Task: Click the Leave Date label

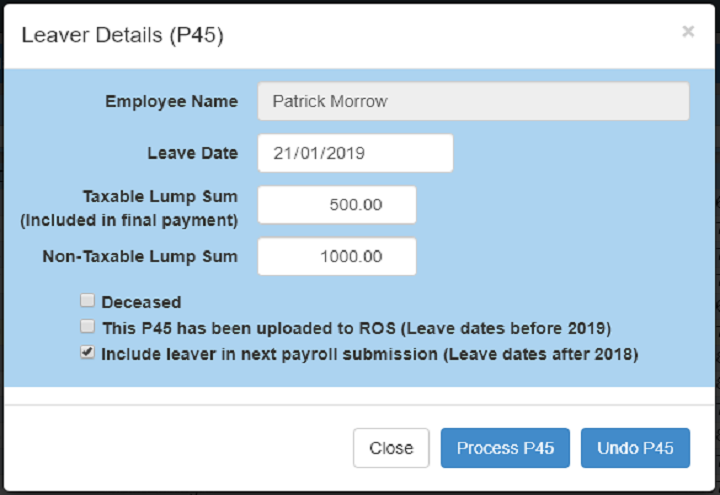Action: click(x=192, y=153)
